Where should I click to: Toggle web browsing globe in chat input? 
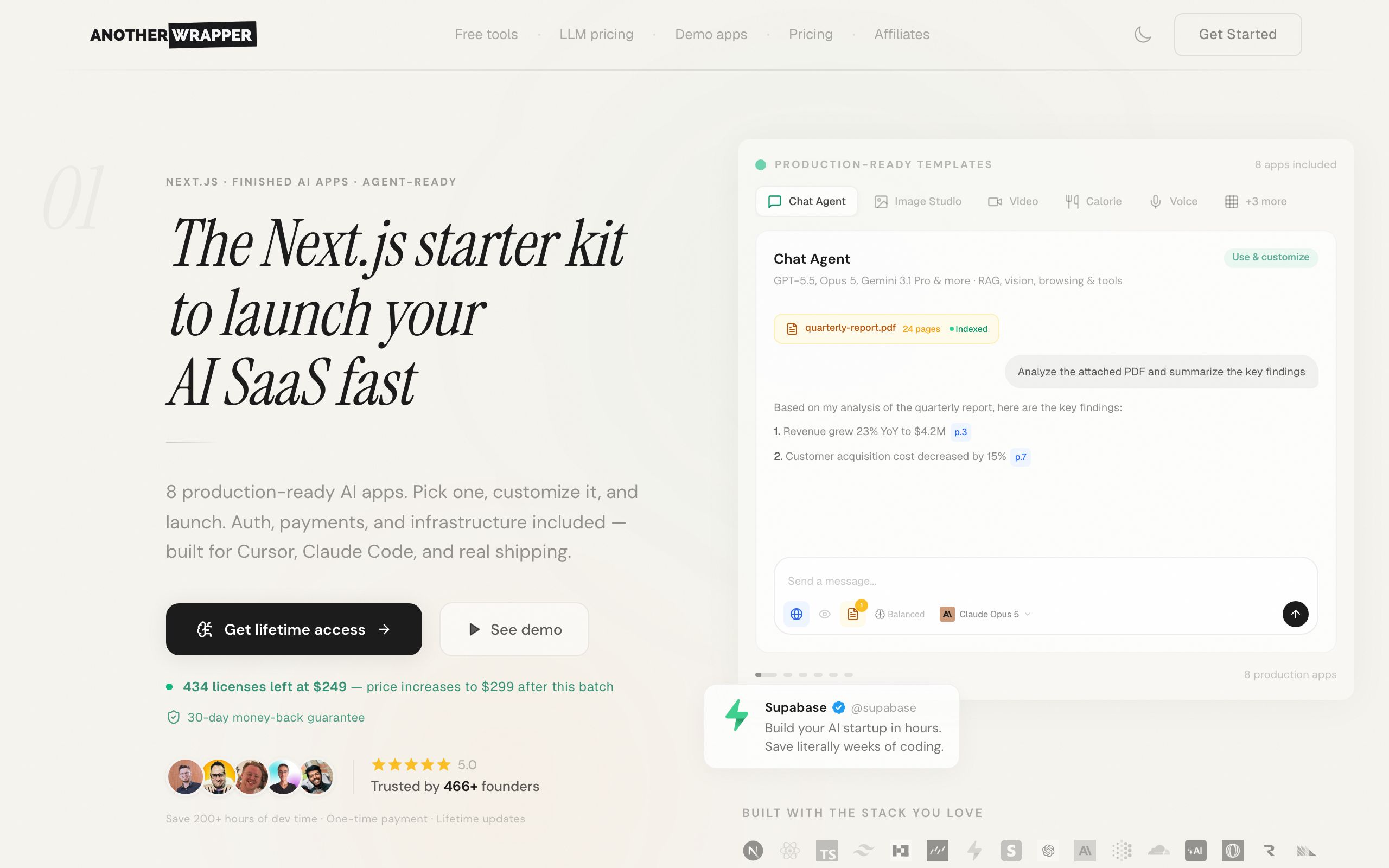[x=797, y=614]
